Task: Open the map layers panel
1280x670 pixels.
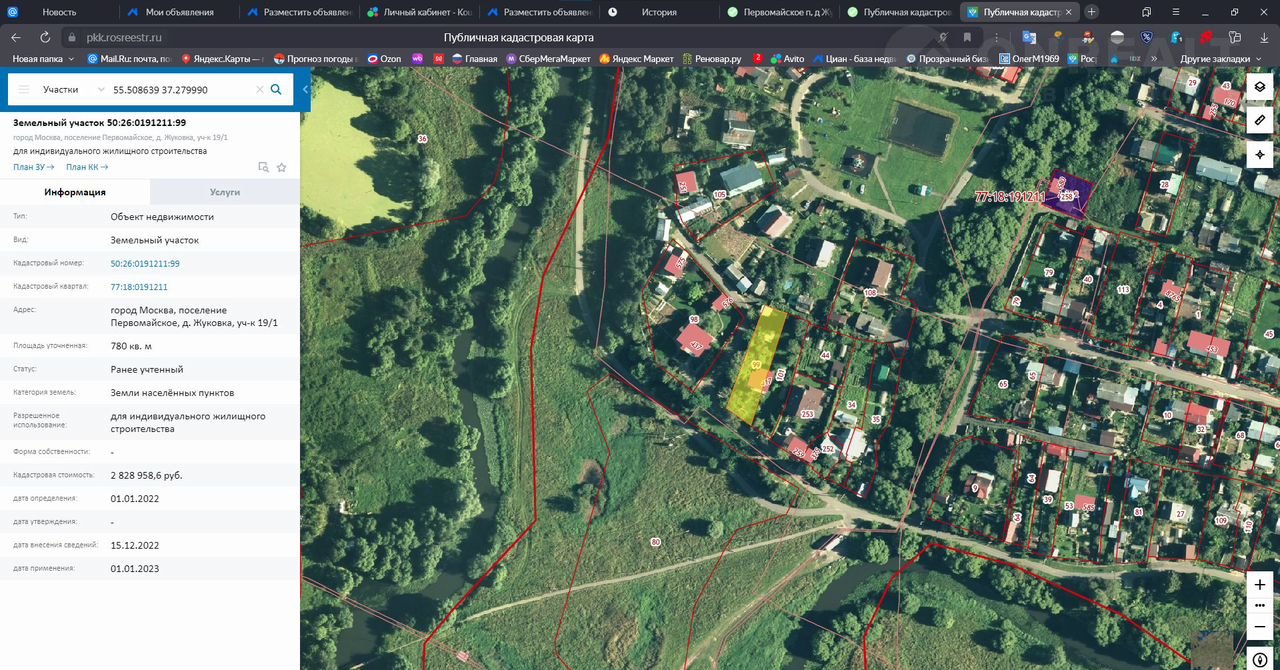Action: (1260, 87)
